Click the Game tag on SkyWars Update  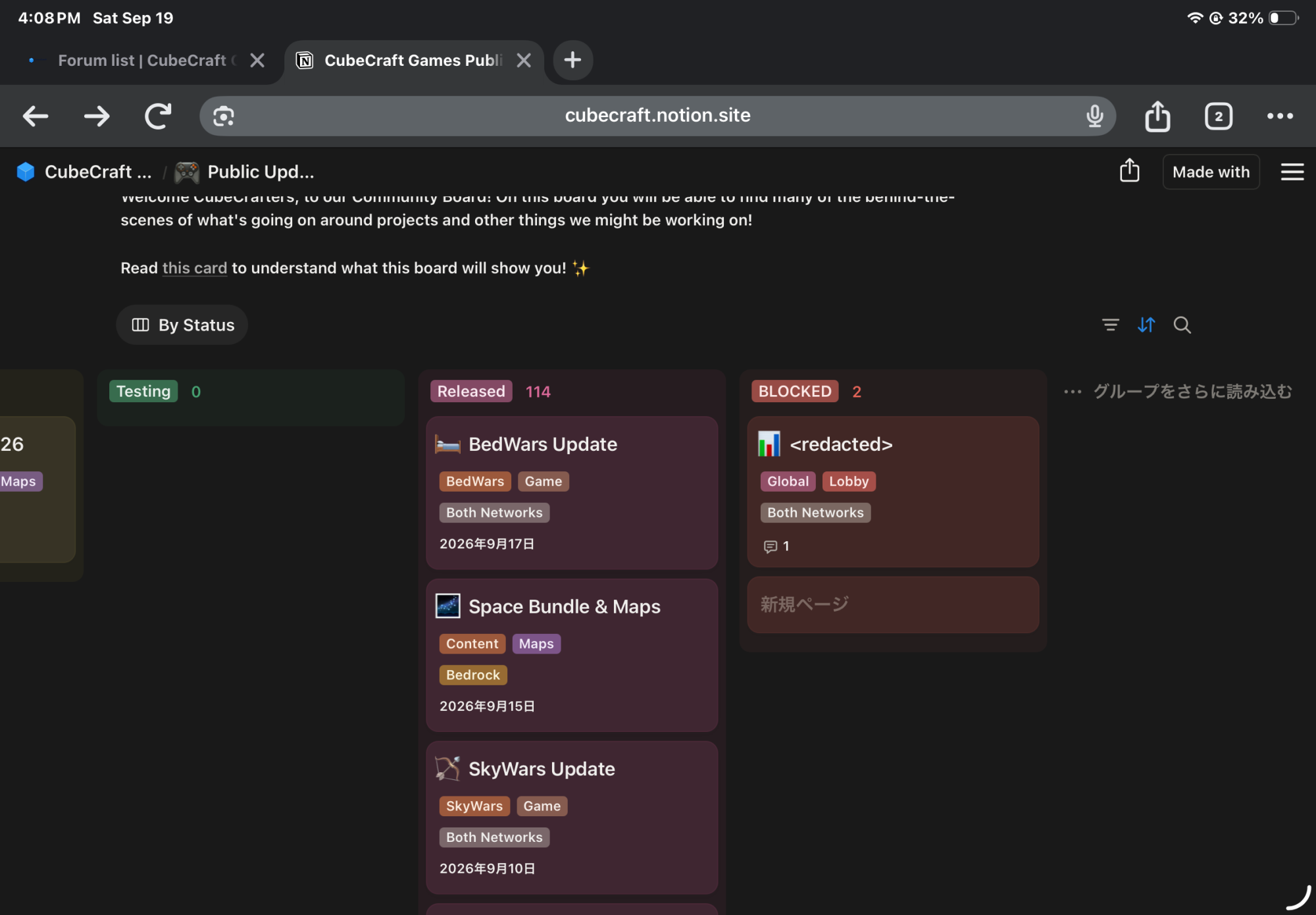point(542,806)
